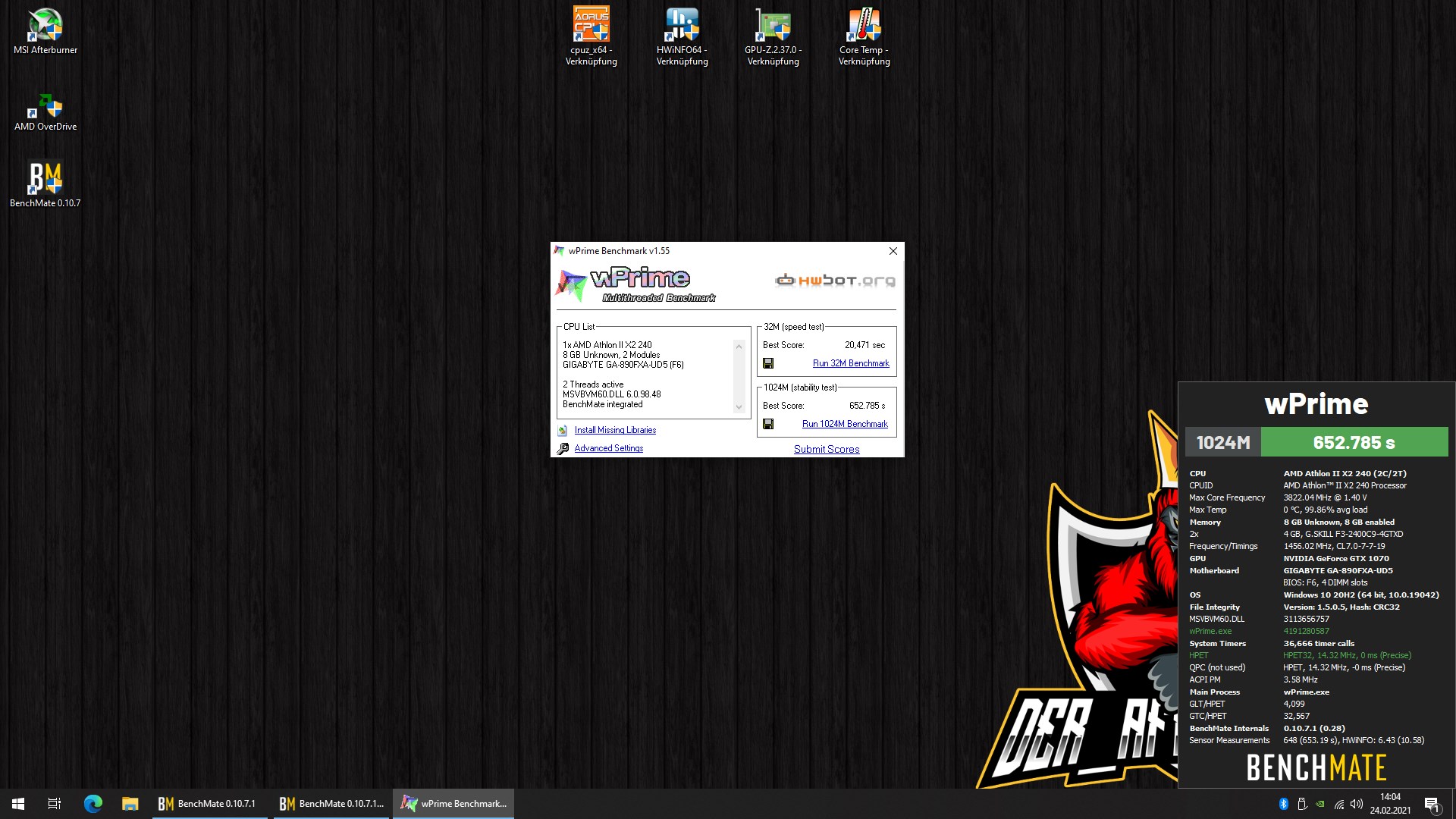Switch to BenchMate 0.10.7.1 taskbar window
1456x819 pixels.
pos(209,804)
